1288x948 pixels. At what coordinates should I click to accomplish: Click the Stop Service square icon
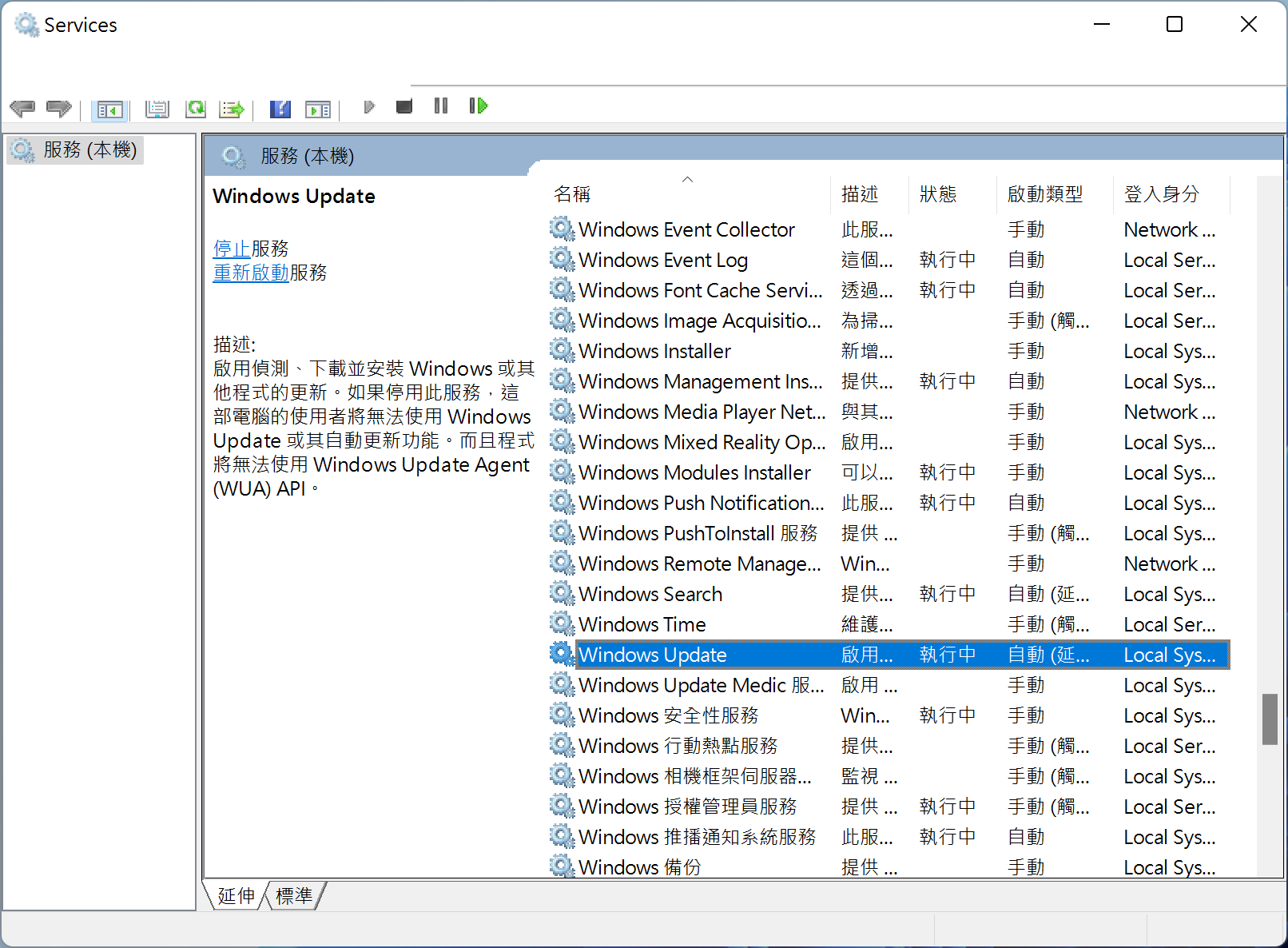pos(404,106)
